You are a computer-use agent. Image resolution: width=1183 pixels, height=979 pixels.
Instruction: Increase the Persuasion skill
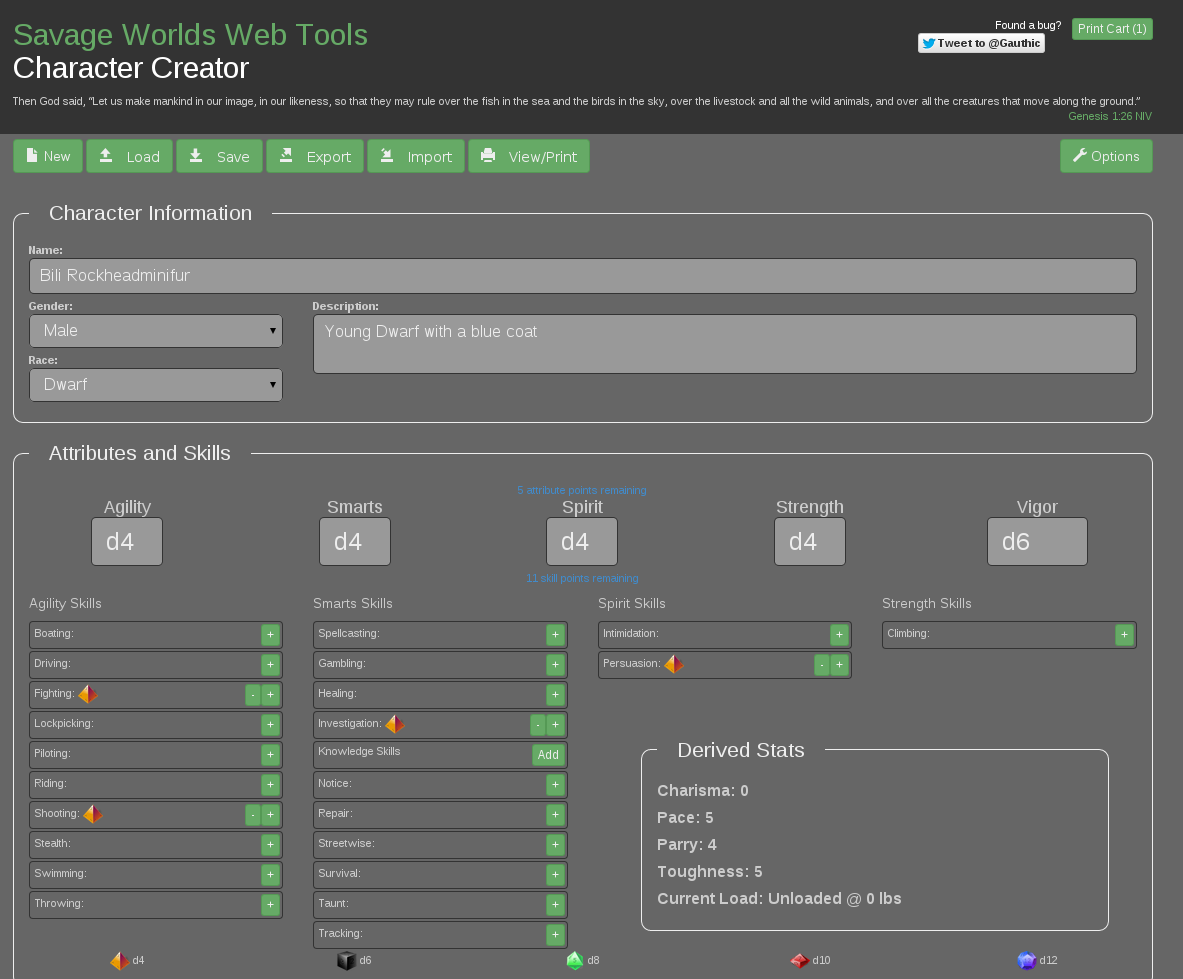pyautogui.click(x=840, y=664)
